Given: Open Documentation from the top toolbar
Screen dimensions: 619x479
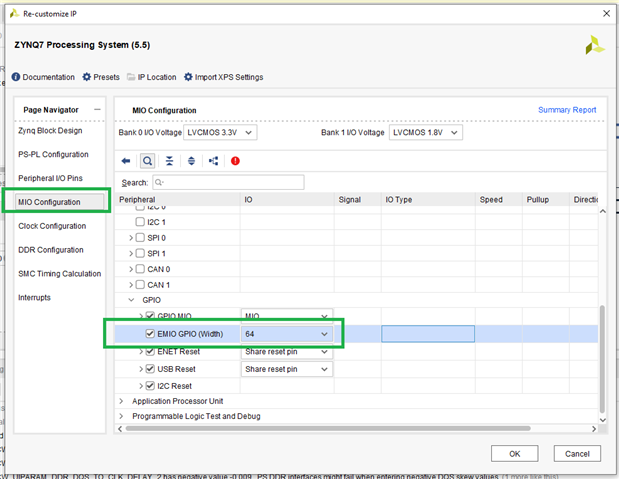Looking at the screenshot, I should coord(43,77).
